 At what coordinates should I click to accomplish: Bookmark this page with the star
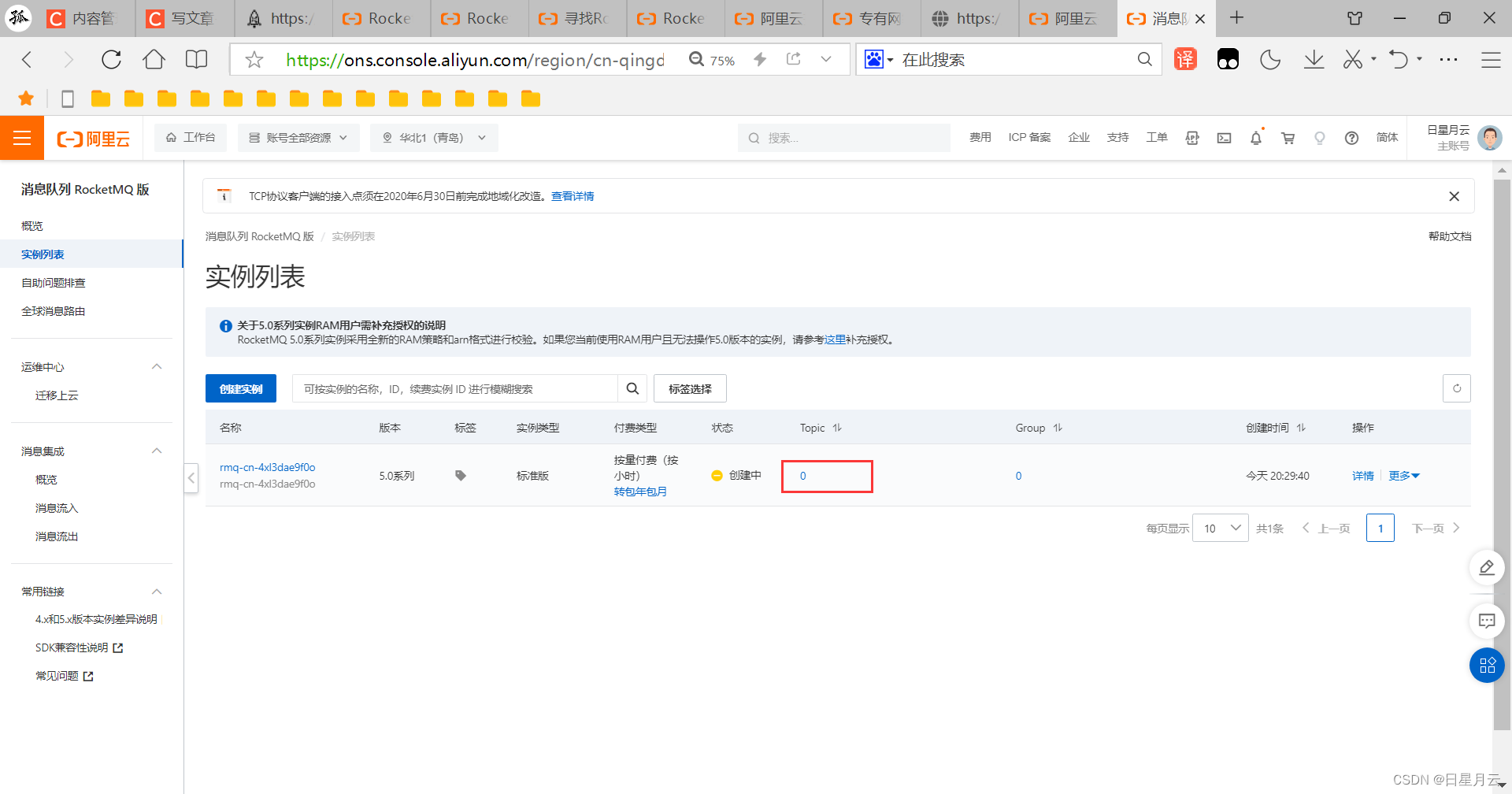click(x=254, y=60)
